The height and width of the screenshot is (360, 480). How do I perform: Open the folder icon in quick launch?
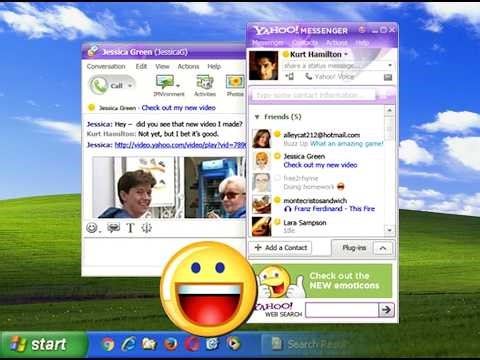coord(150,344)
